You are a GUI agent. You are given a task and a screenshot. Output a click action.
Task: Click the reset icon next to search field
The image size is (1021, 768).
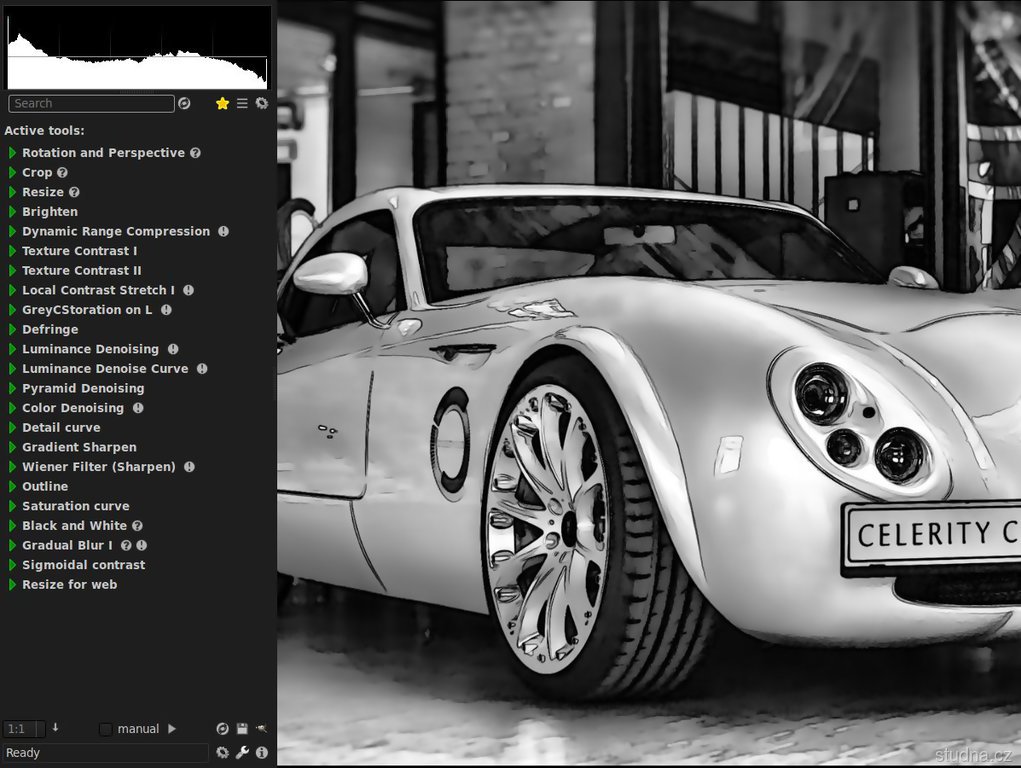(x=184, y=103)
